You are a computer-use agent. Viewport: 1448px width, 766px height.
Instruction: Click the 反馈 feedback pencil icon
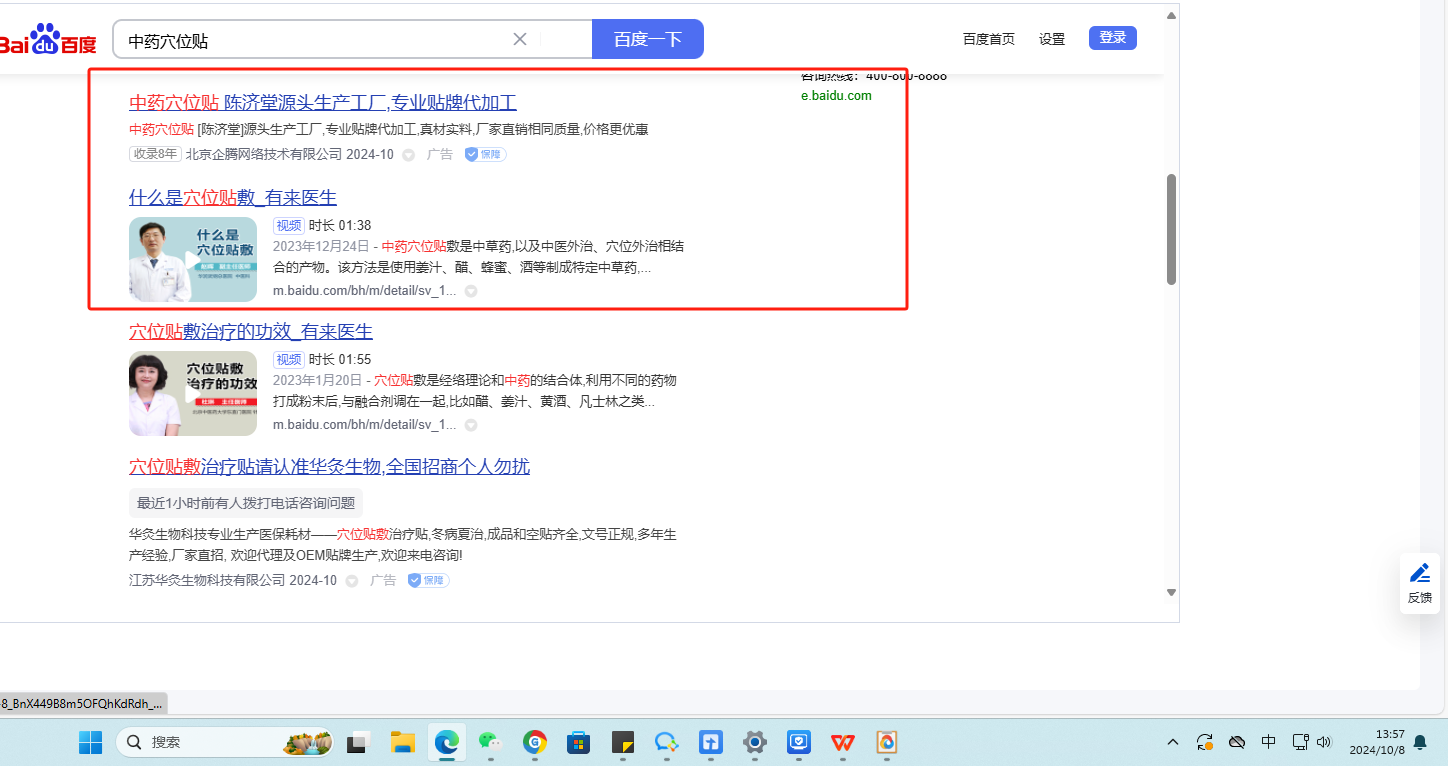coord(1419,574)
